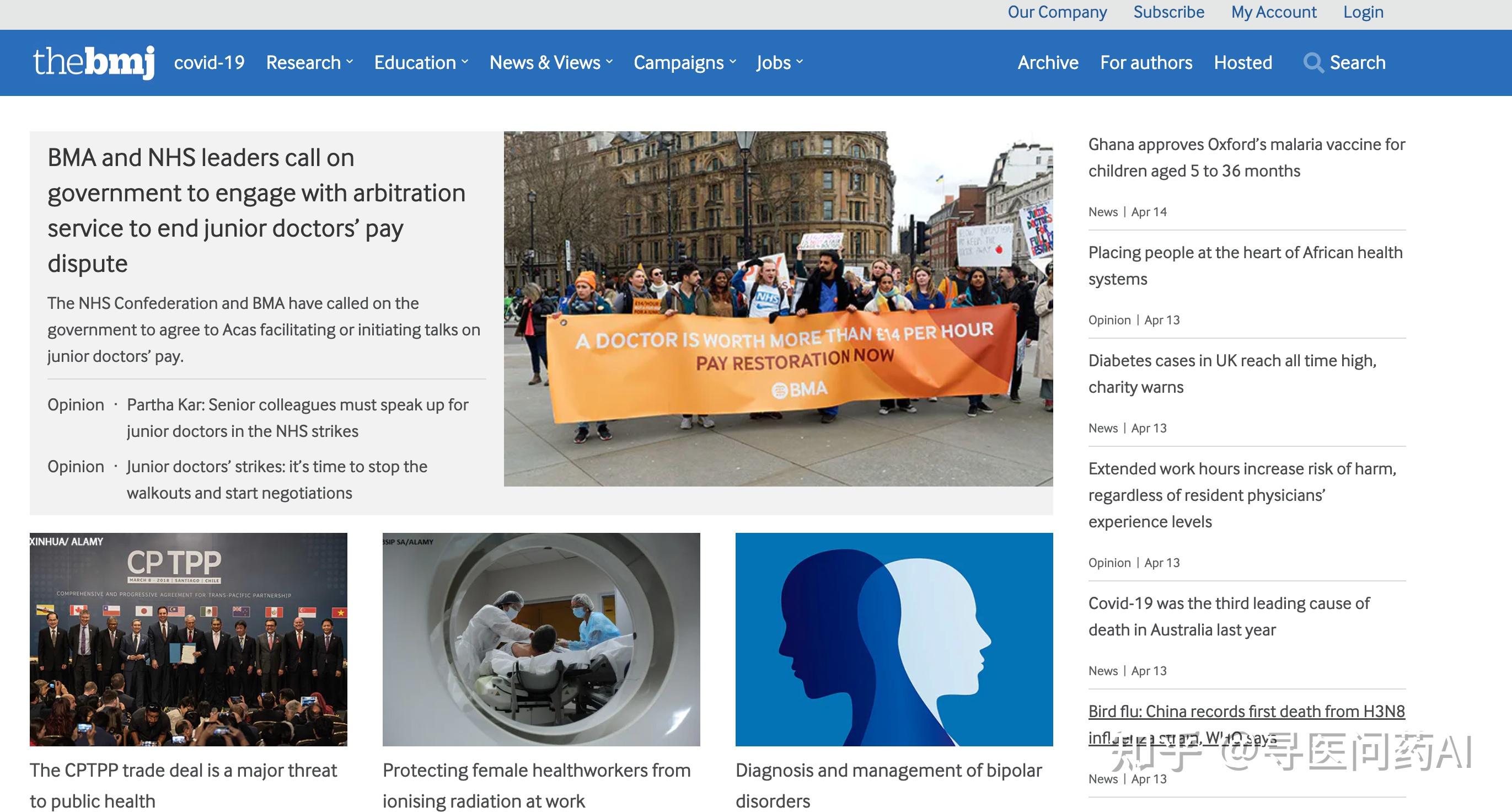Go to the Archive page
Screen dimensions: 1512x812
1048,63
